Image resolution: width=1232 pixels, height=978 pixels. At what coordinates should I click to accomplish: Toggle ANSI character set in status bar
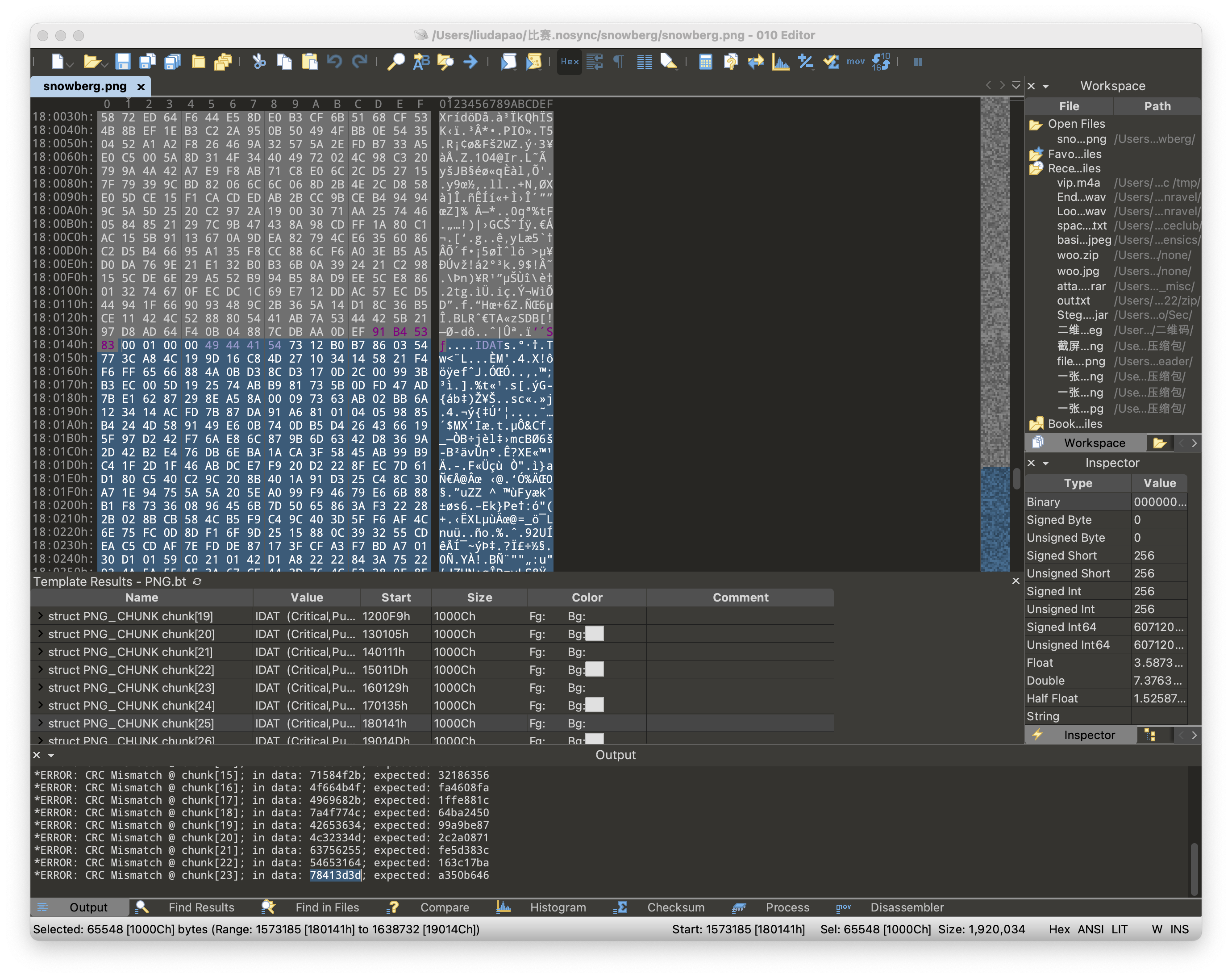(1090, 929)
